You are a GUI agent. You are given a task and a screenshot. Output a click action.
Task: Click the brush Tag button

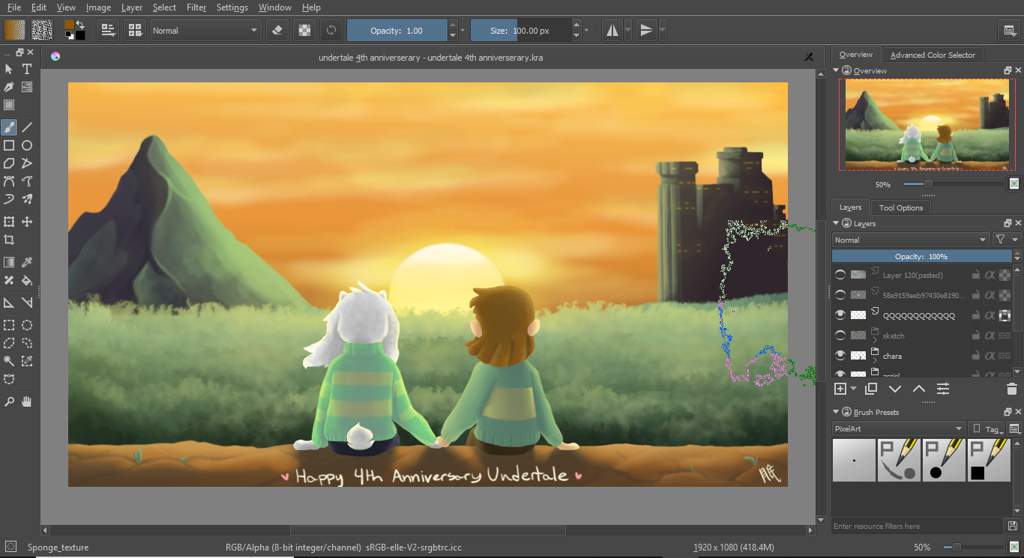[987, 429]
